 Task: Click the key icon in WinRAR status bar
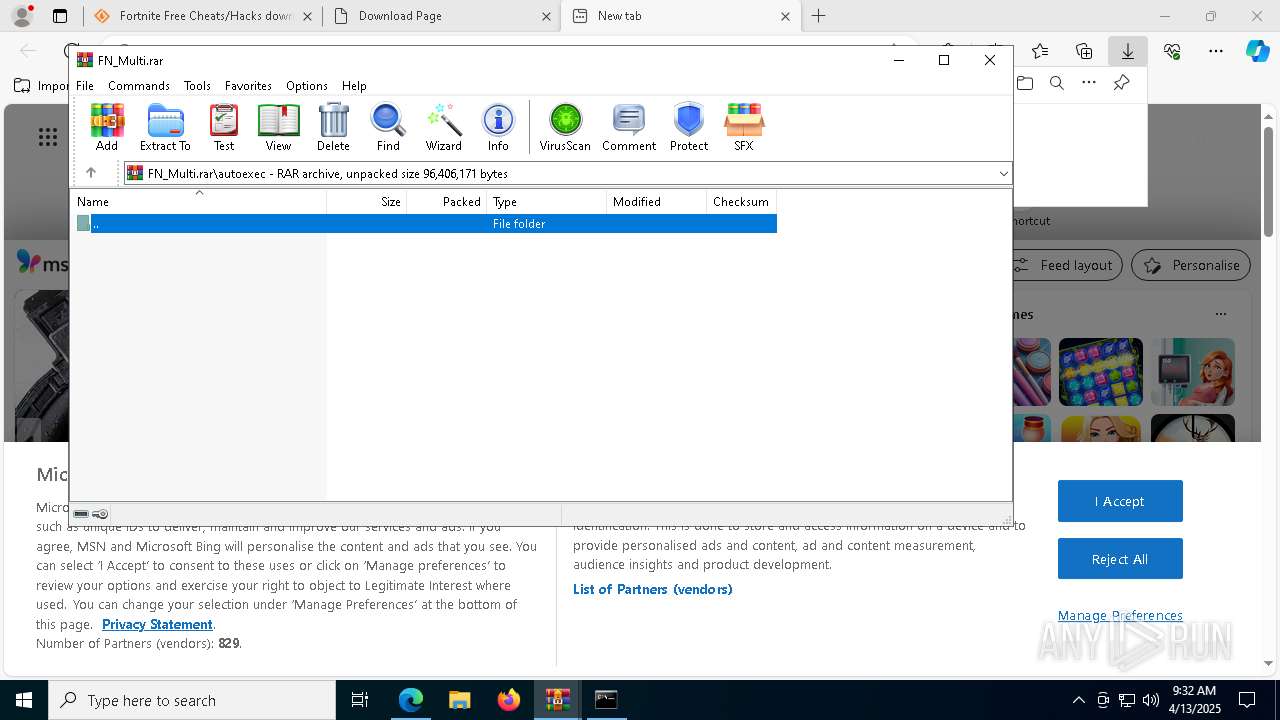[x=100, y=514]
